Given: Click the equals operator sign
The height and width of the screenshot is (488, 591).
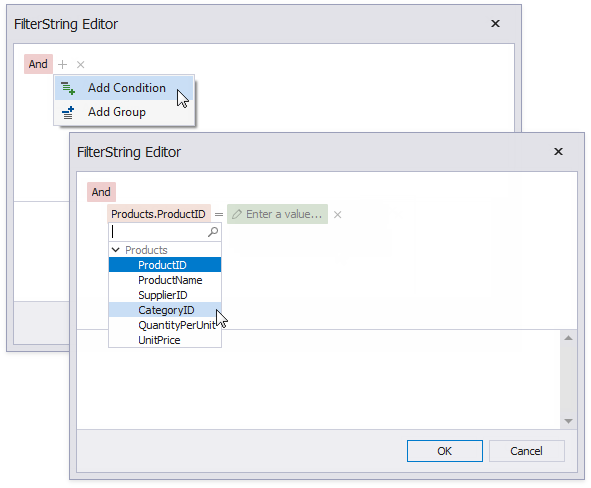Looking at the screenshot, I should [219, 214].
